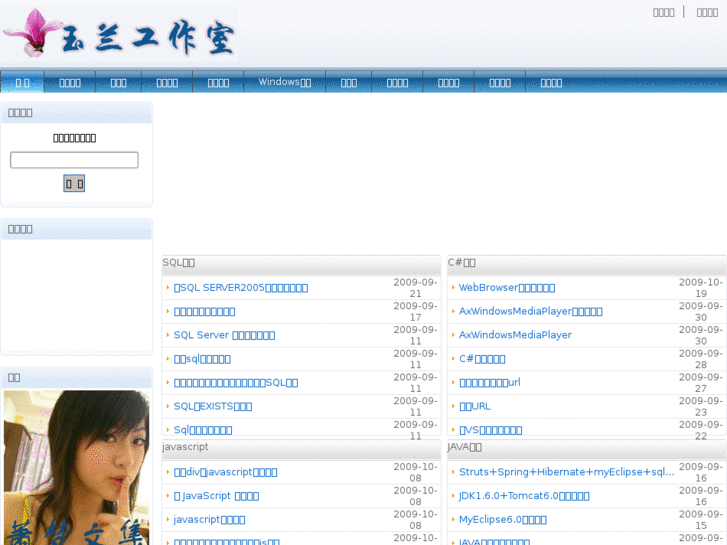Image resolution: width=727 pixels, height=545 pixels.
Task: Open the 'JavaScript' capitalized article link
Action: [x=216, y=496]
